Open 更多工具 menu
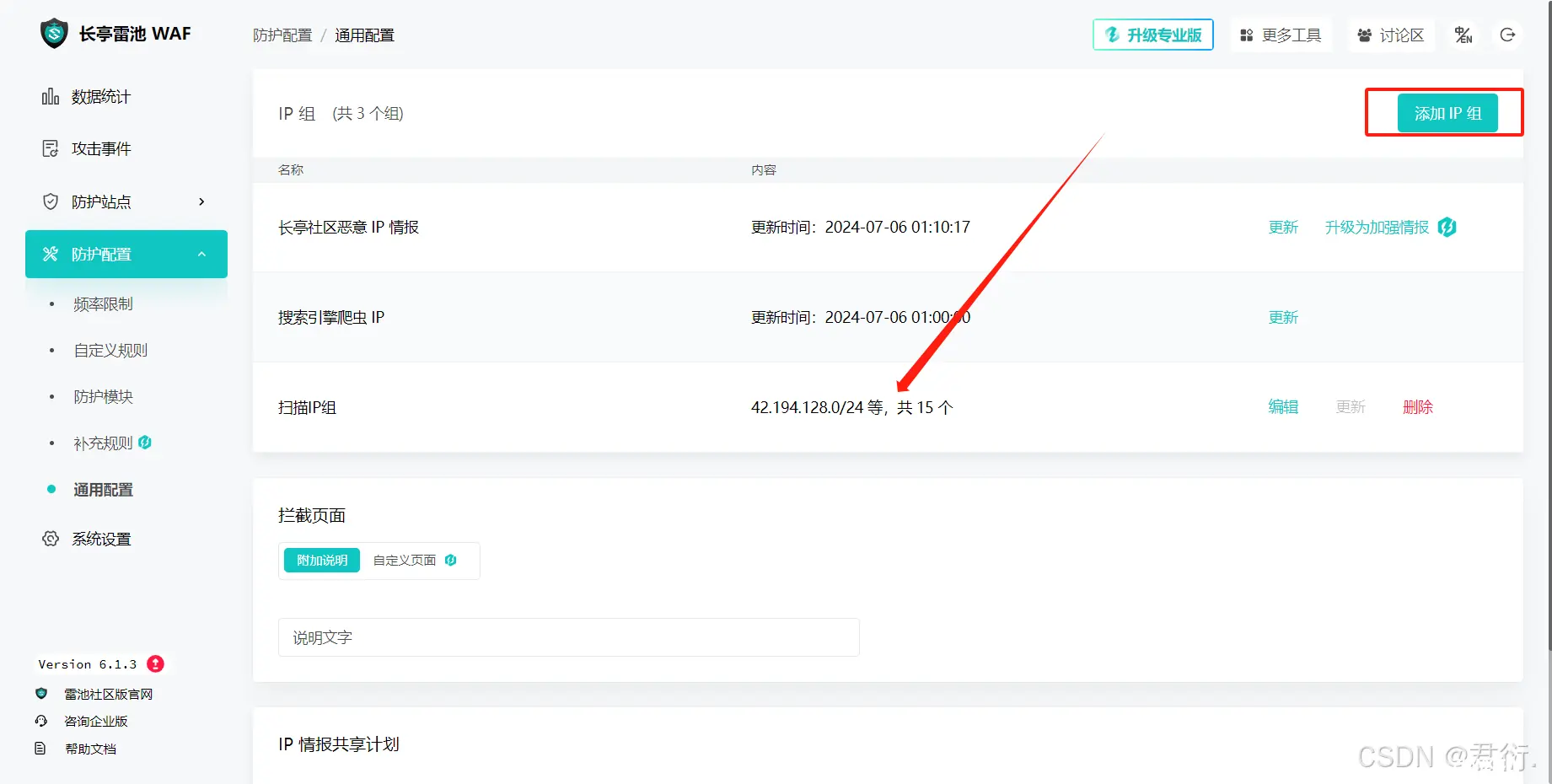 (1281, 35)
